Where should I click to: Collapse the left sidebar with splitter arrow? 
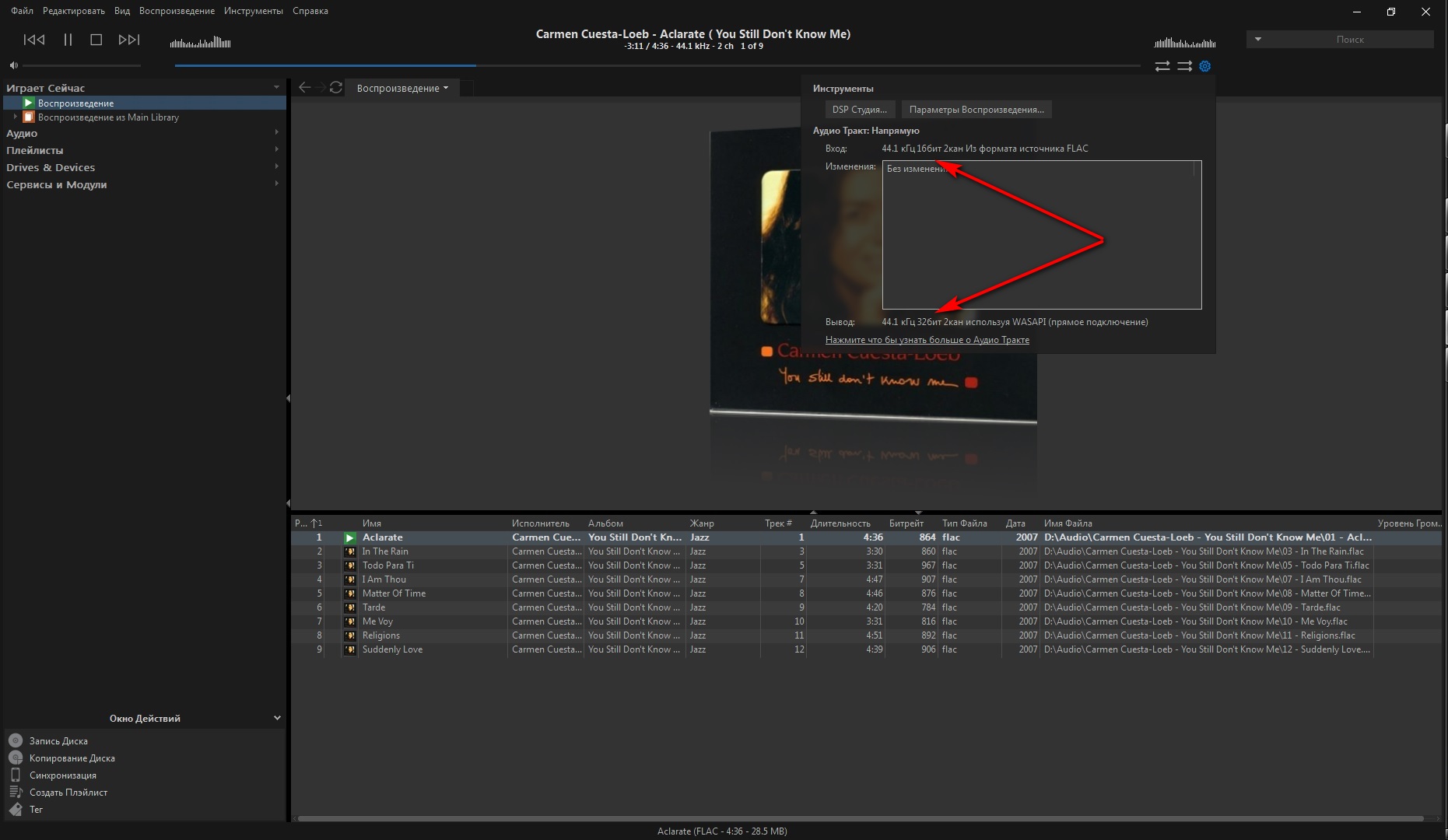[288, 398]
